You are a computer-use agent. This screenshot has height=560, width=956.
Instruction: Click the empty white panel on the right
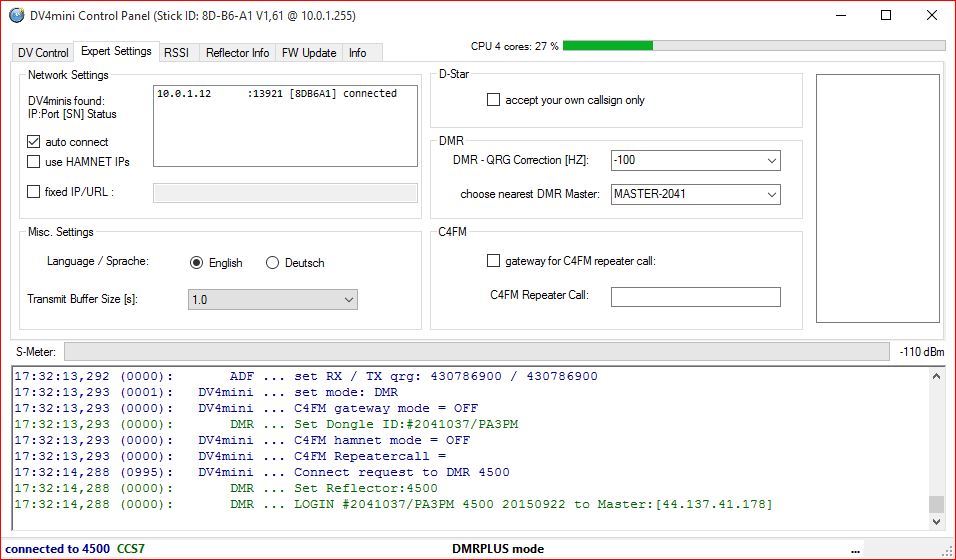tap(878, 198)
